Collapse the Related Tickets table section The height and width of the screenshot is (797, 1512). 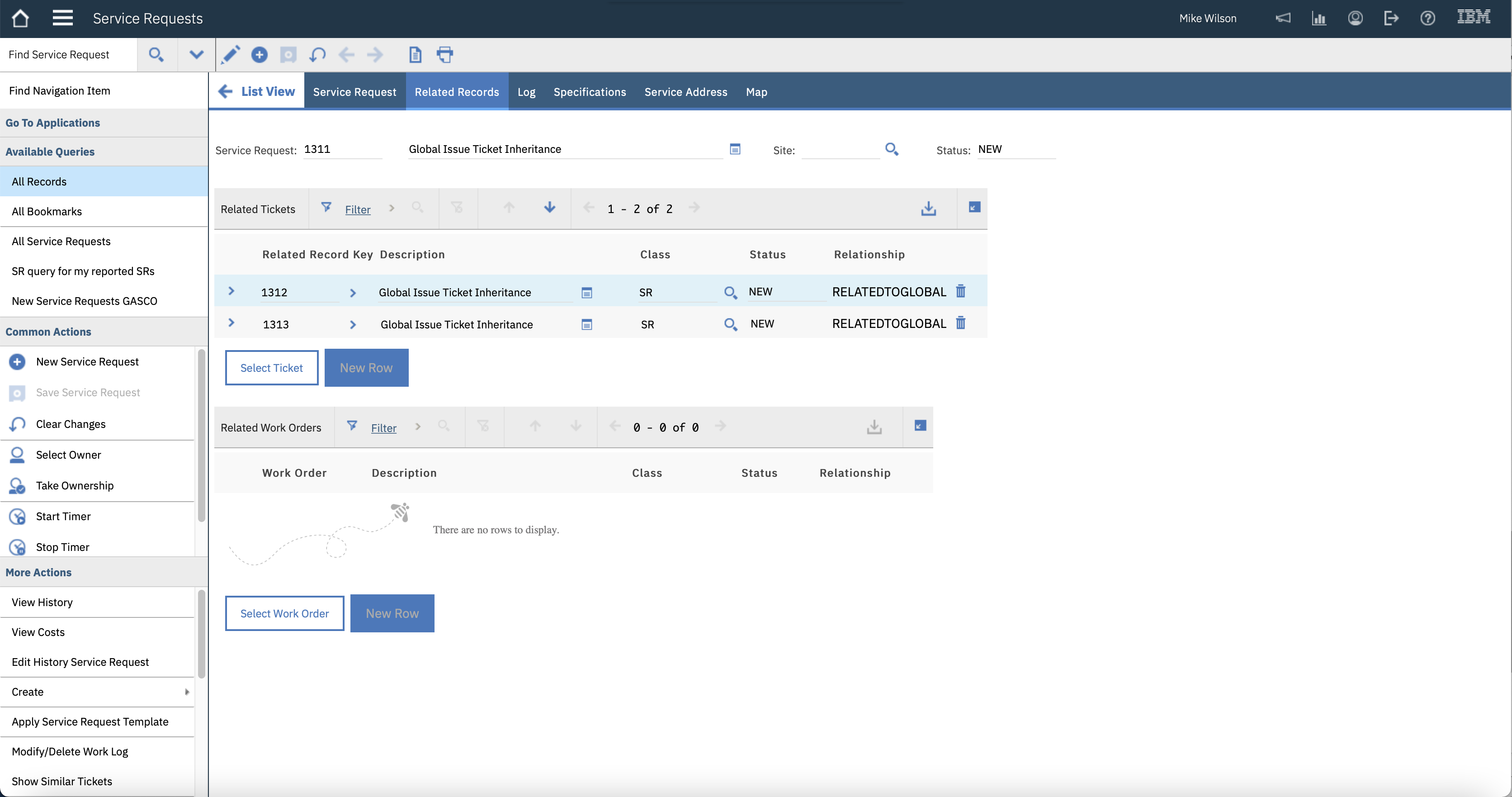[x=974, y=207]
